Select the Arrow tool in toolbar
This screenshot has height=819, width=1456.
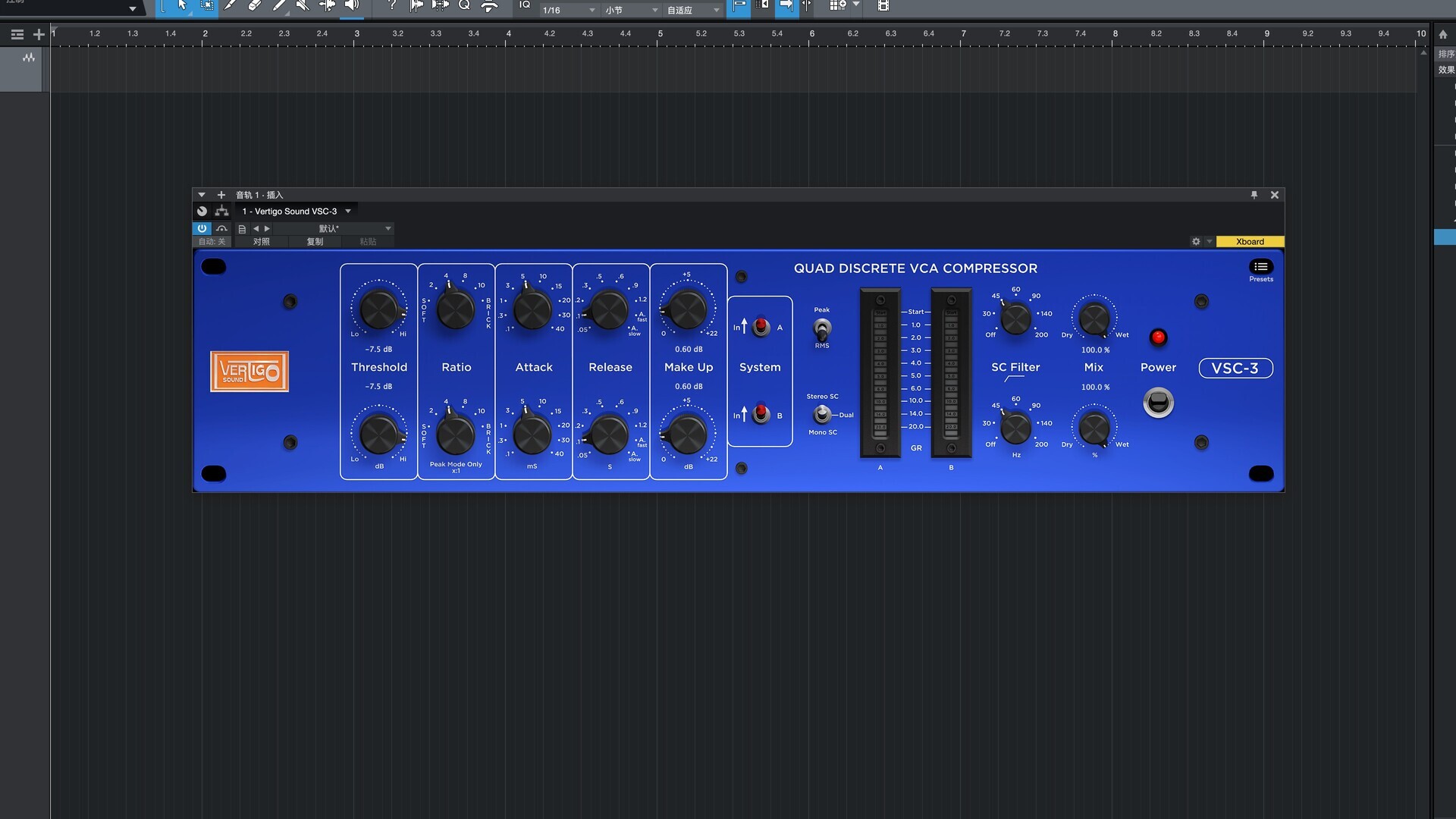pos(182,5)
